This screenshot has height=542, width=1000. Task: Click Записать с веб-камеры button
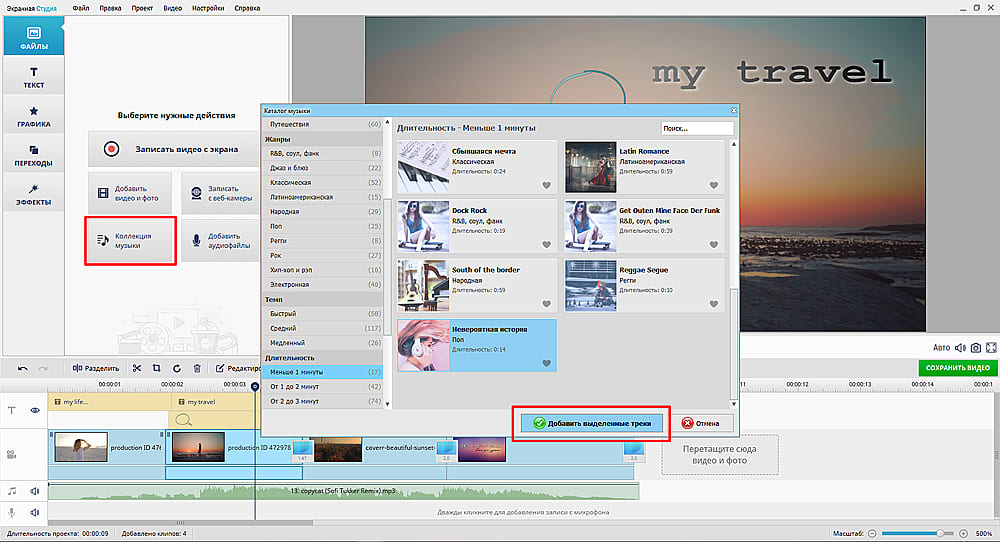[x=221, y=193]
